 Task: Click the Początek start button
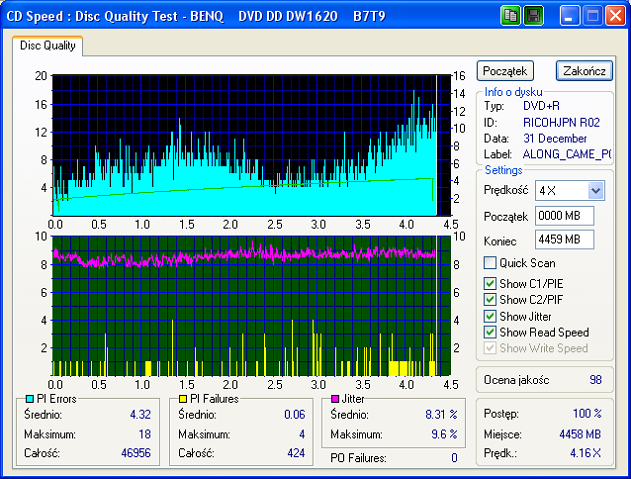tap(505, 71)
